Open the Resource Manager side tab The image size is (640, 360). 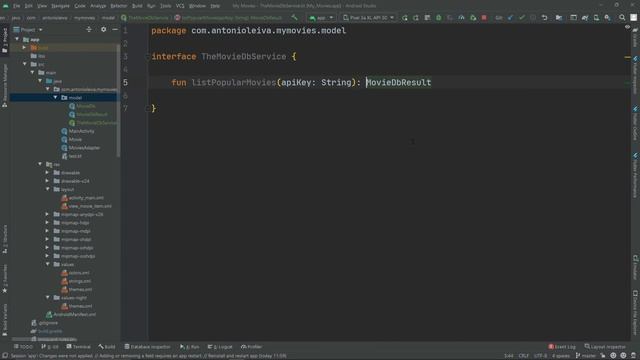tap(5, 86)
